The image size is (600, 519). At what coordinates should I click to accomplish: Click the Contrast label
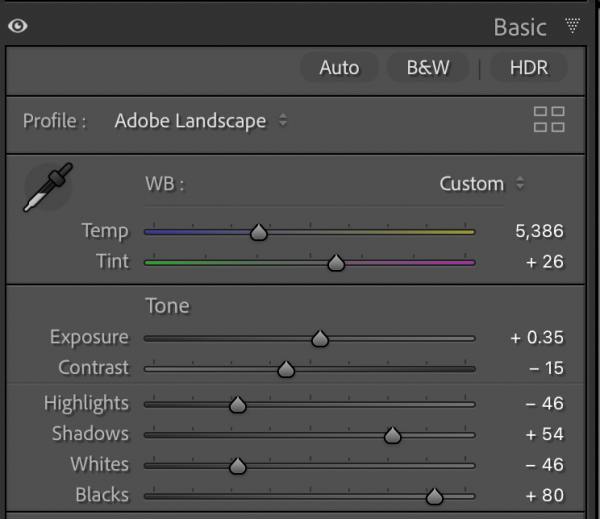click(93, 368)
